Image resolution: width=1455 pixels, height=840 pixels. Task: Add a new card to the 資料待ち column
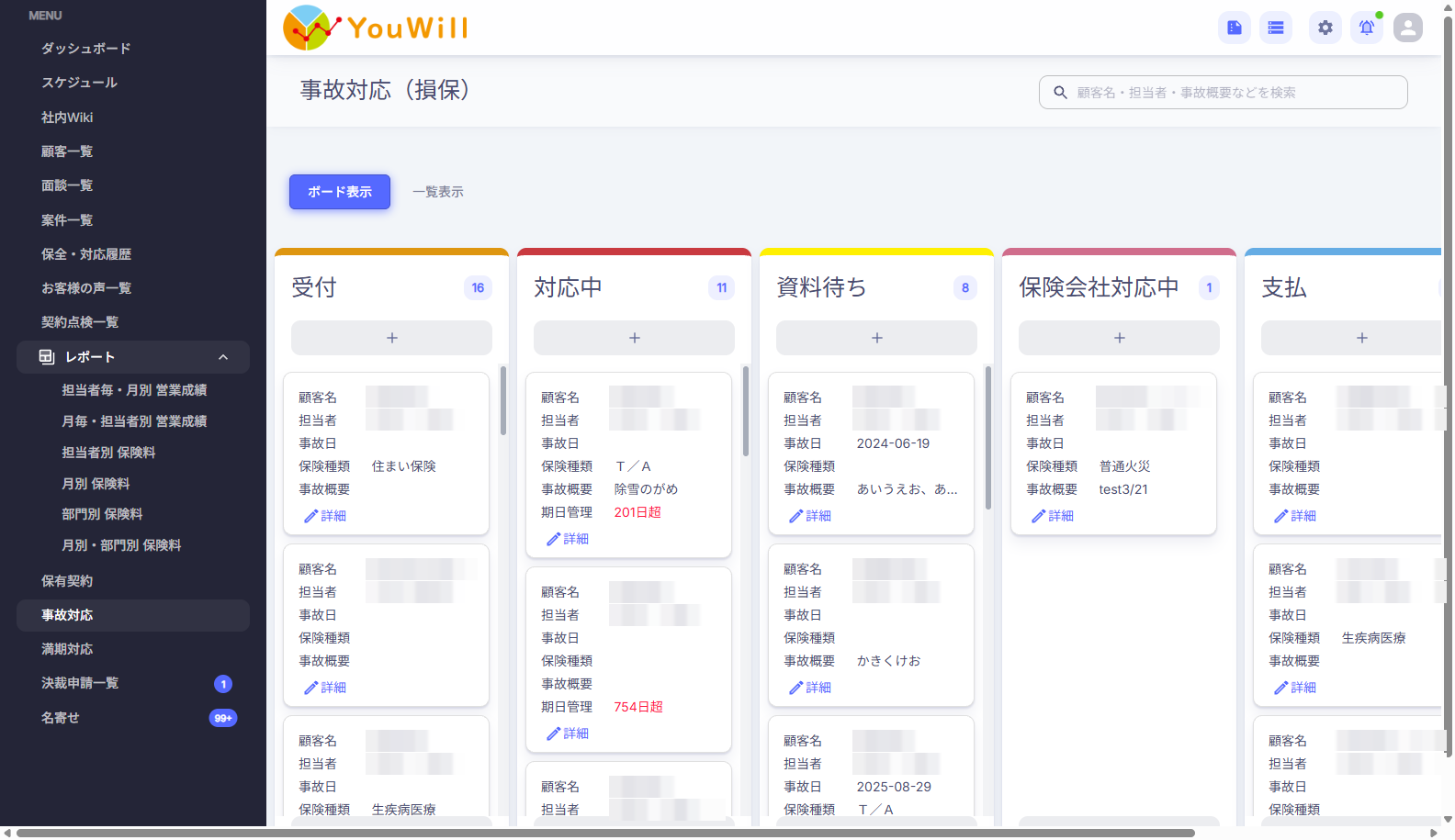[876, 338]
